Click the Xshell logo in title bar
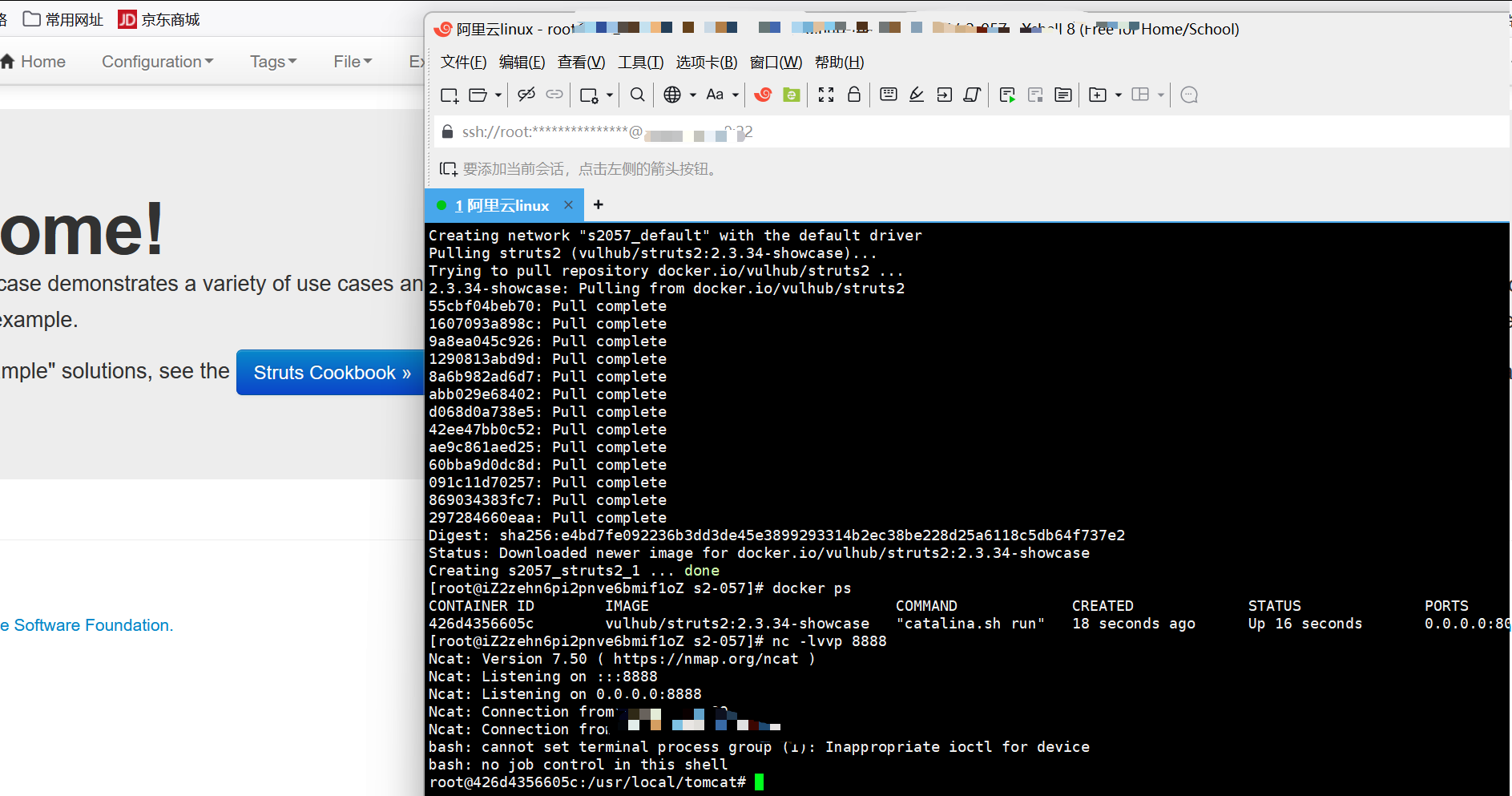 442,30
